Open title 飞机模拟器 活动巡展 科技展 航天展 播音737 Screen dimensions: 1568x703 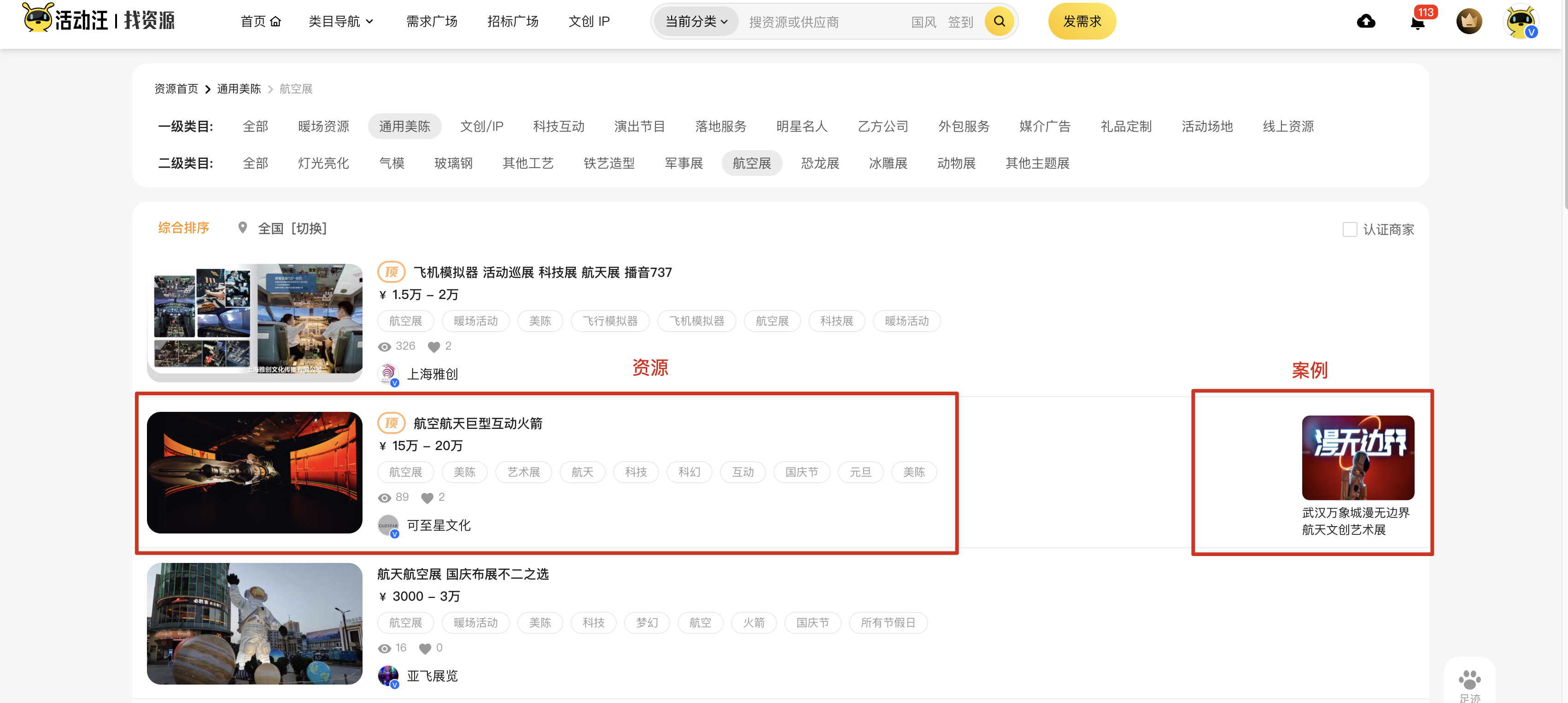(542, 272)
